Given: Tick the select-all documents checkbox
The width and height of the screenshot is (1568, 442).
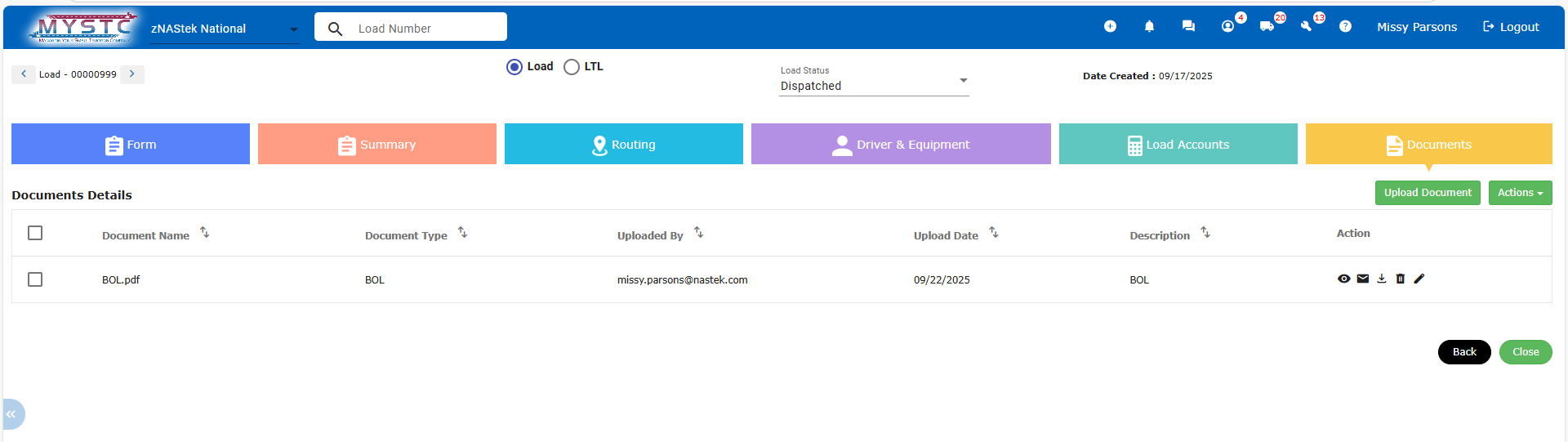Looking at the screenshot, I should pyautogui.click(x=35, y=233).
